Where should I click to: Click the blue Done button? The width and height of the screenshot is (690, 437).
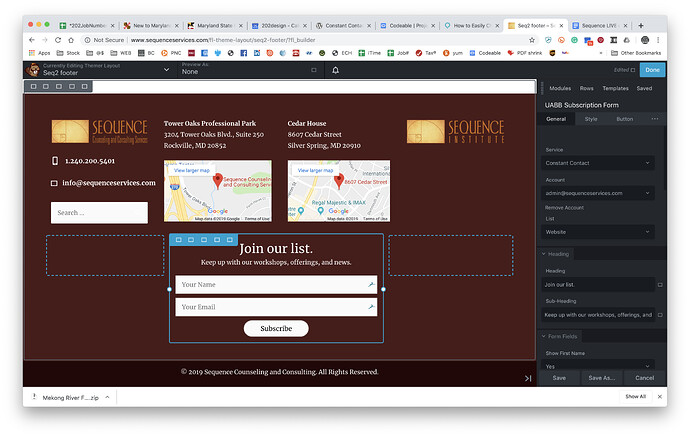click(652, 70)
